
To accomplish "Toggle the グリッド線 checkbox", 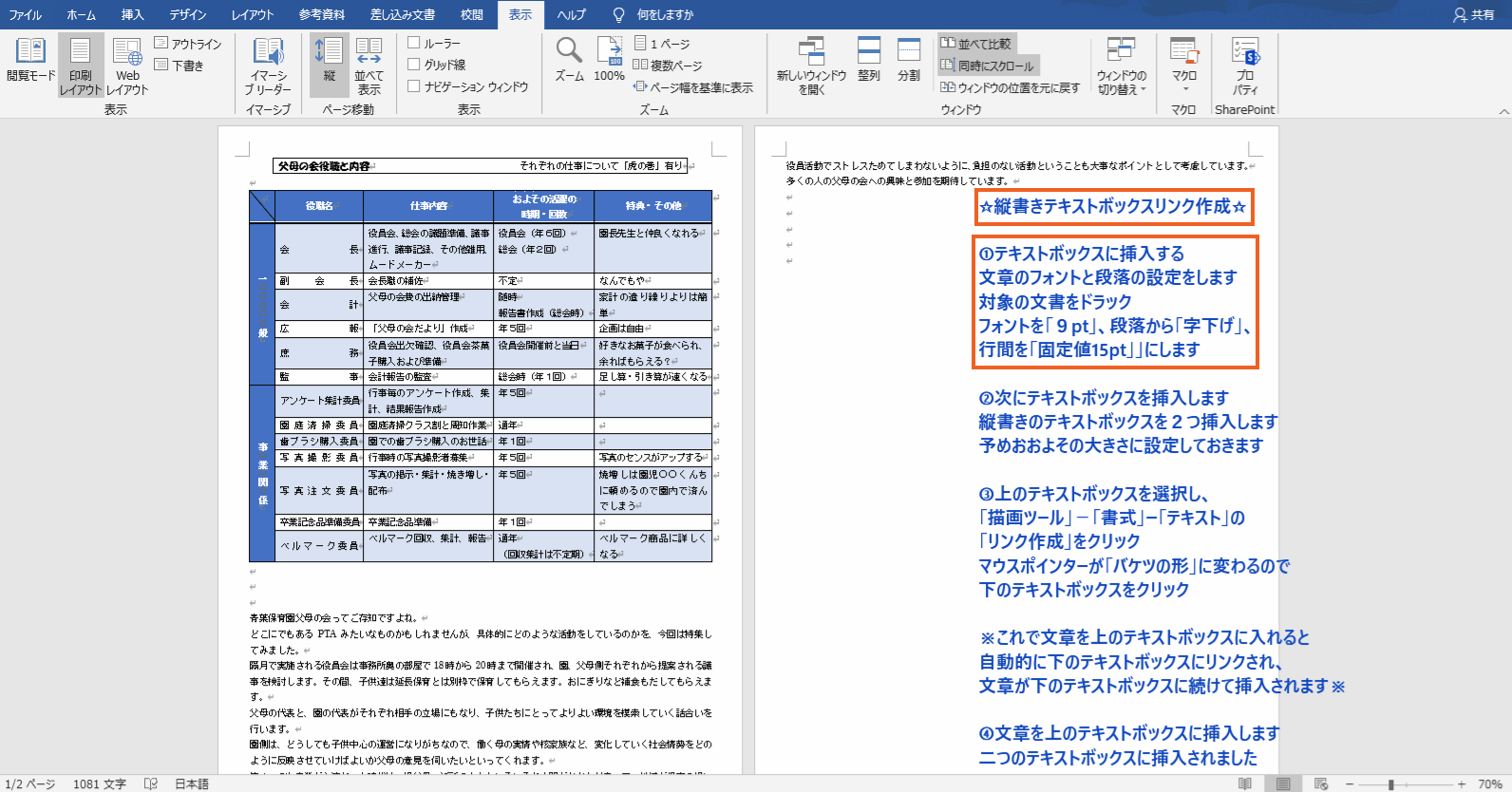I will point(414,65).
